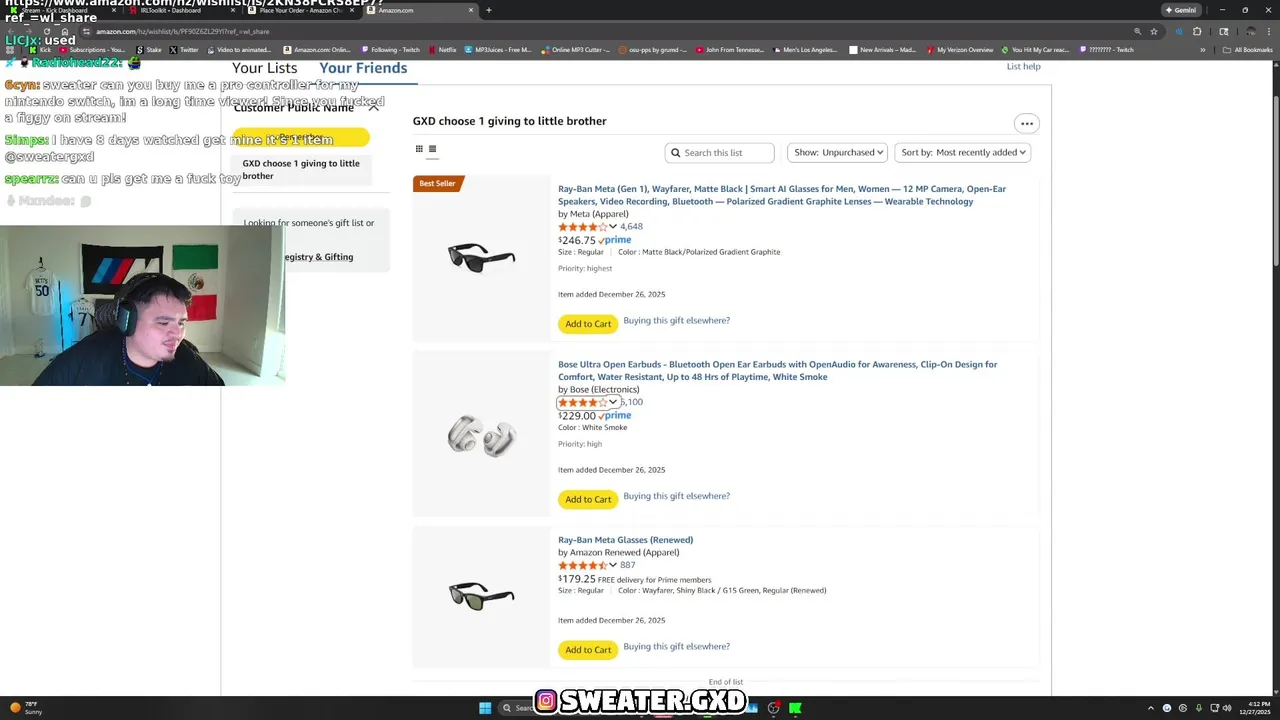Open the Netflix bookmark
This screenshot has height=720, width=1280.
coord(442,50)
